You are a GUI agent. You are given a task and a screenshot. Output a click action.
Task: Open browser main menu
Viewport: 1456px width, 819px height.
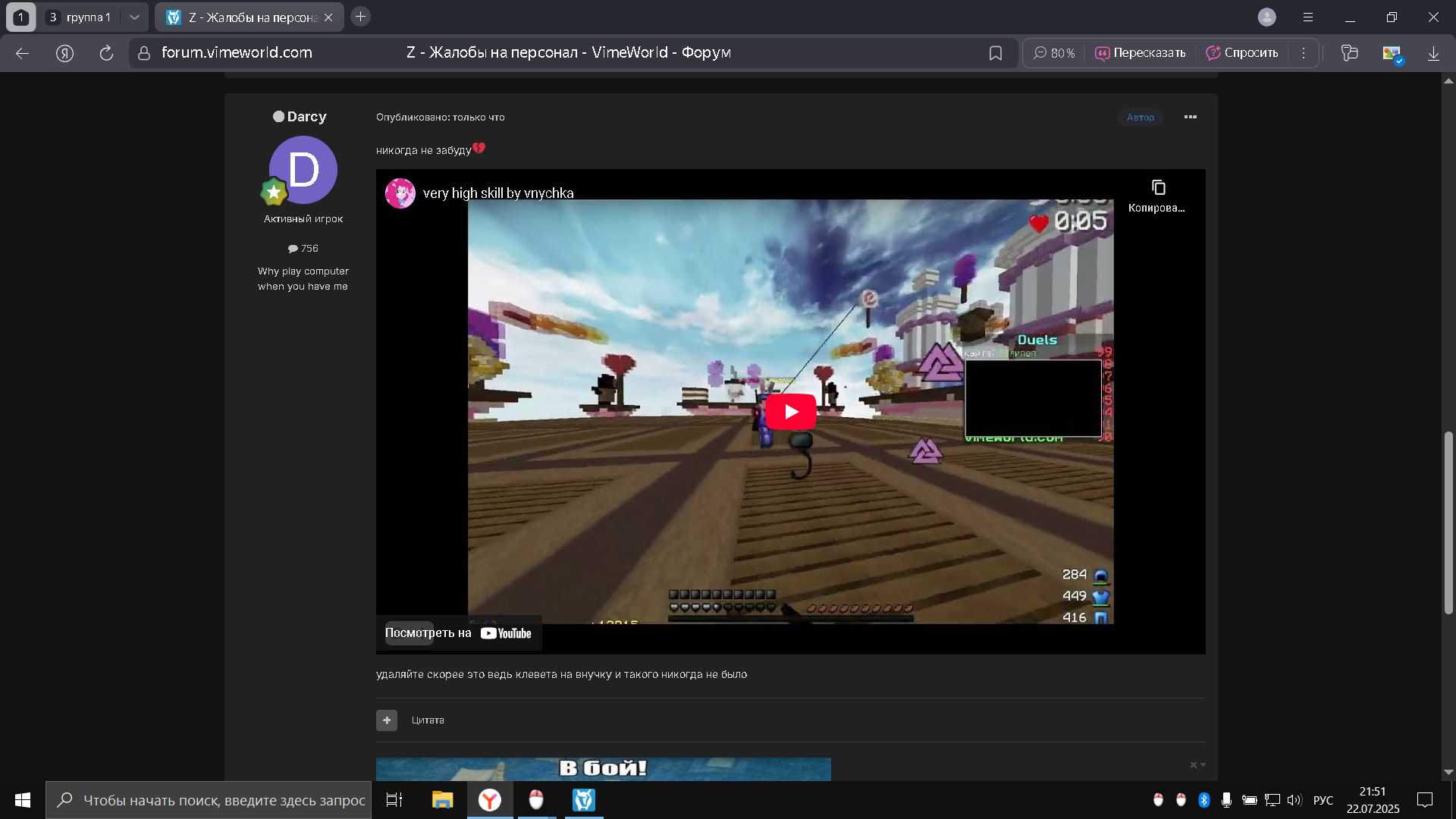(x=1308, y=17)
